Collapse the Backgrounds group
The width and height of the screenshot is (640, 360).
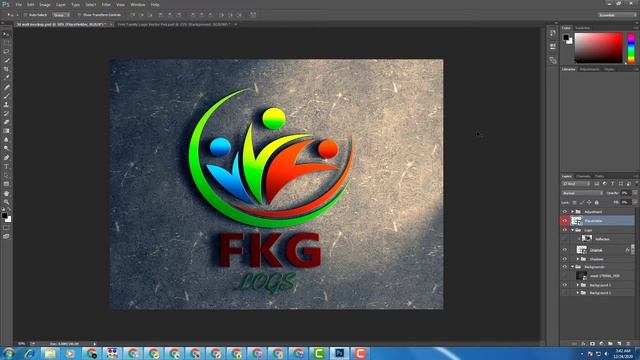(572, 267)
